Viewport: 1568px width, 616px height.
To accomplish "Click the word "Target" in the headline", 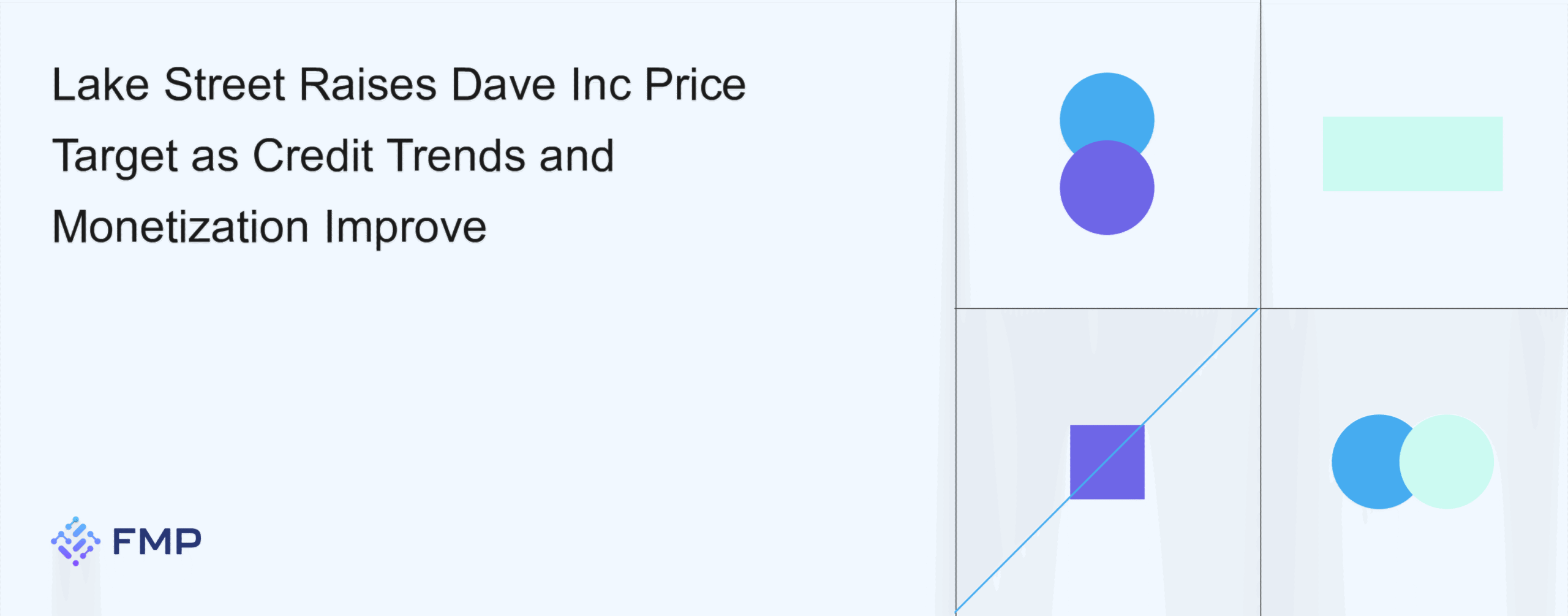I will [x=115, y=156].
